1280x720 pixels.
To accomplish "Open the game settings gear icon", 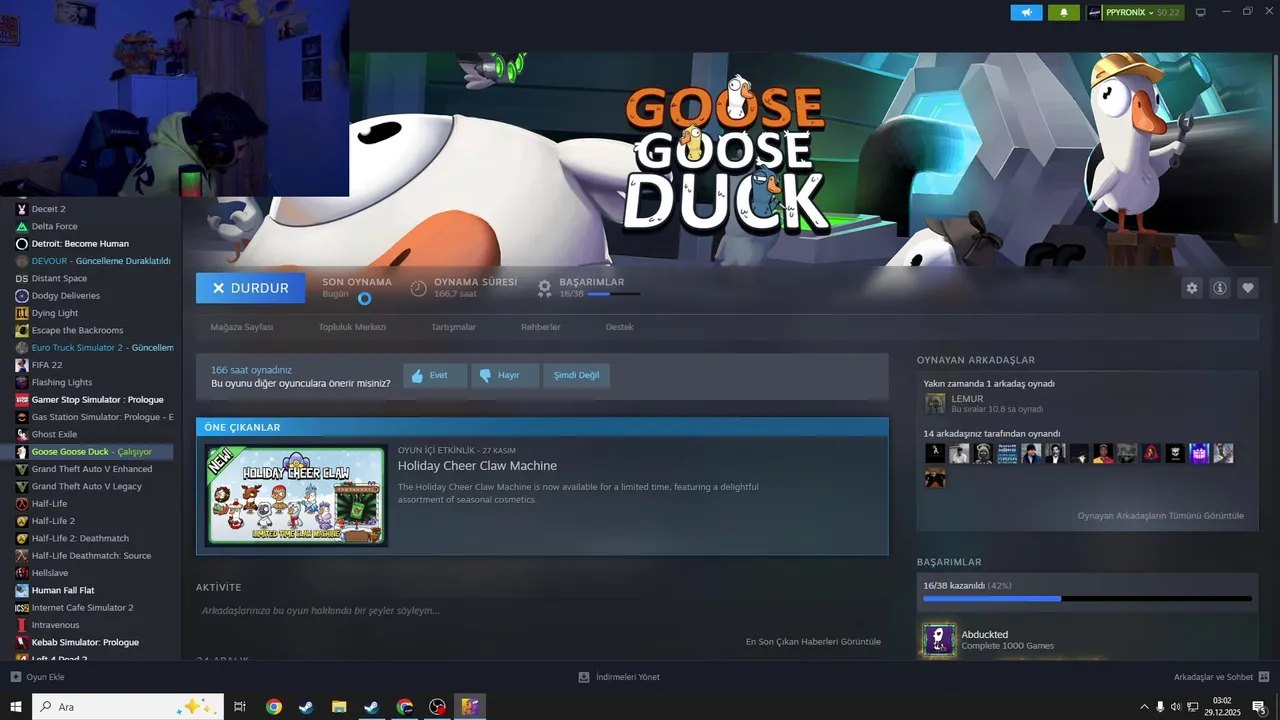I will [1192, 288].
